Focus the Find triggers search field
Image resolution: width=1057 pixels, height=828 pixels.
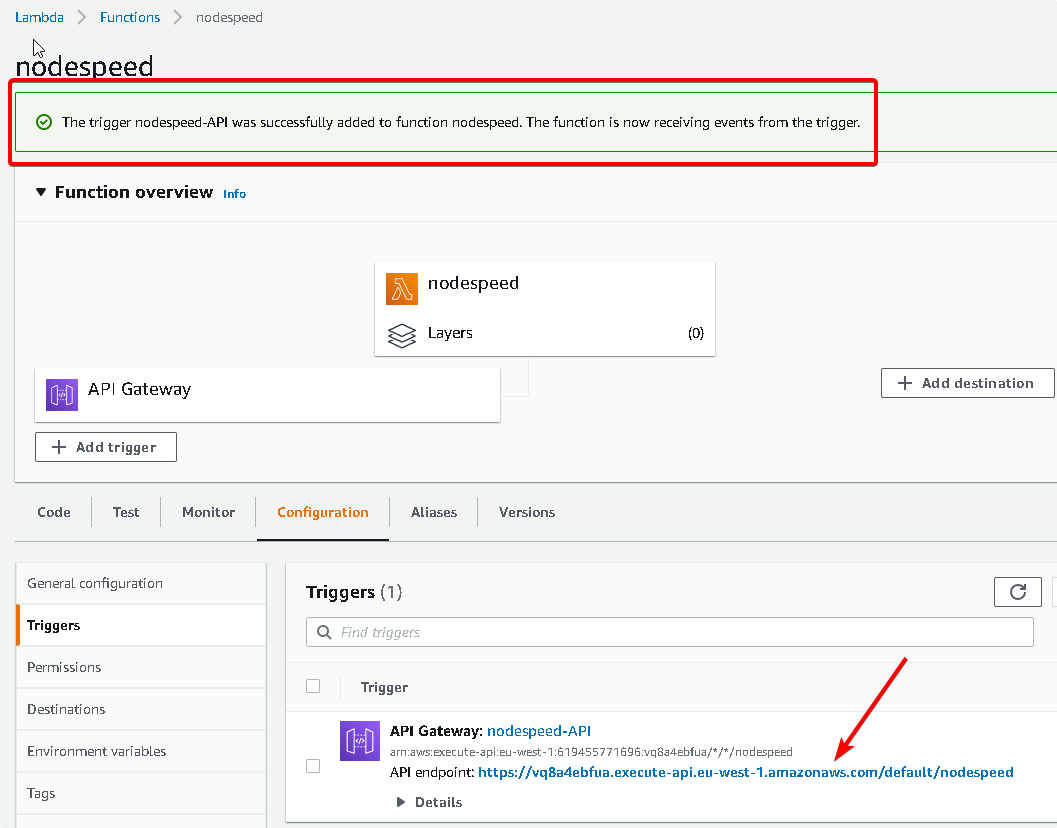click(669, 632)
